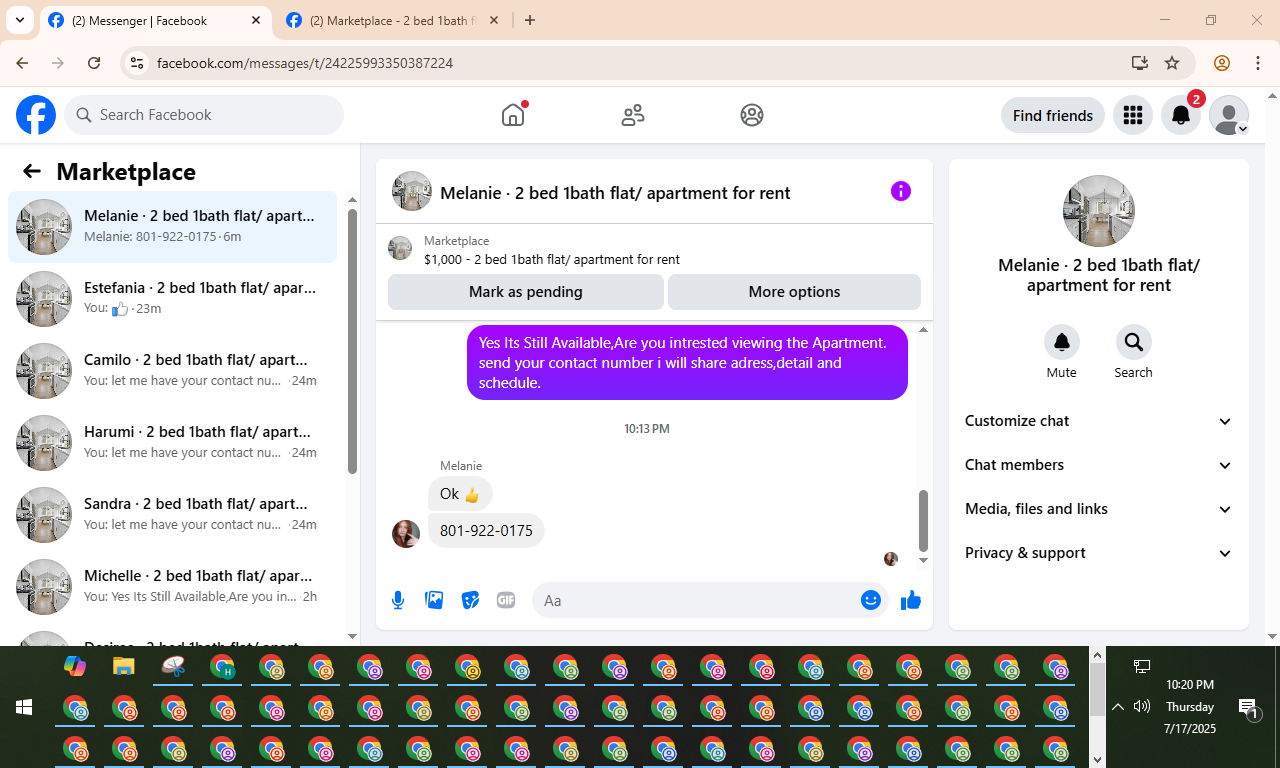Open the purple conversation information icon
The image size is (1280, 768).
(x=901, y=191)
